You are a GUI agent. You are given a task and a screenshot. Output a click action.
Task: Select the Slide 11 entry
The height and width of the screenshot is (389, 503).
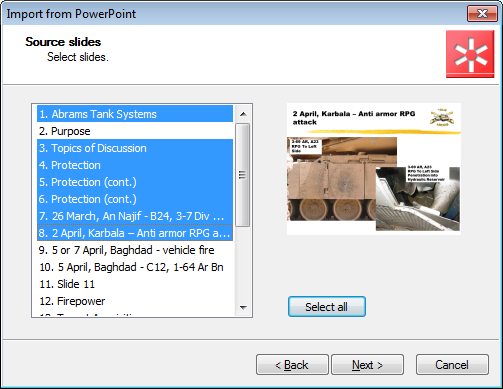coord(135,284)
